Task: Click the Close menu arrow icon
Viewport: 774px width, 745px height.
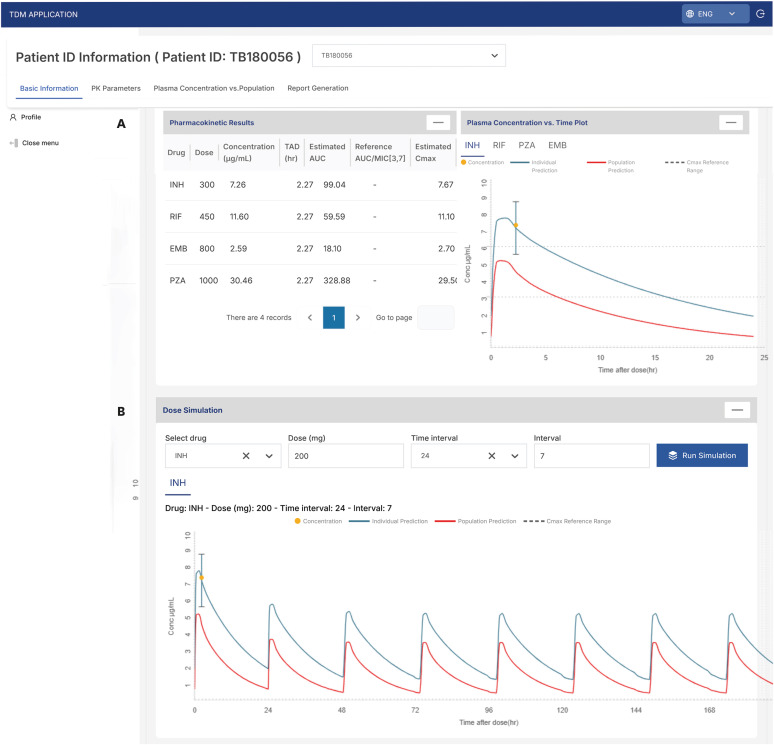Action: pos(13,143)
